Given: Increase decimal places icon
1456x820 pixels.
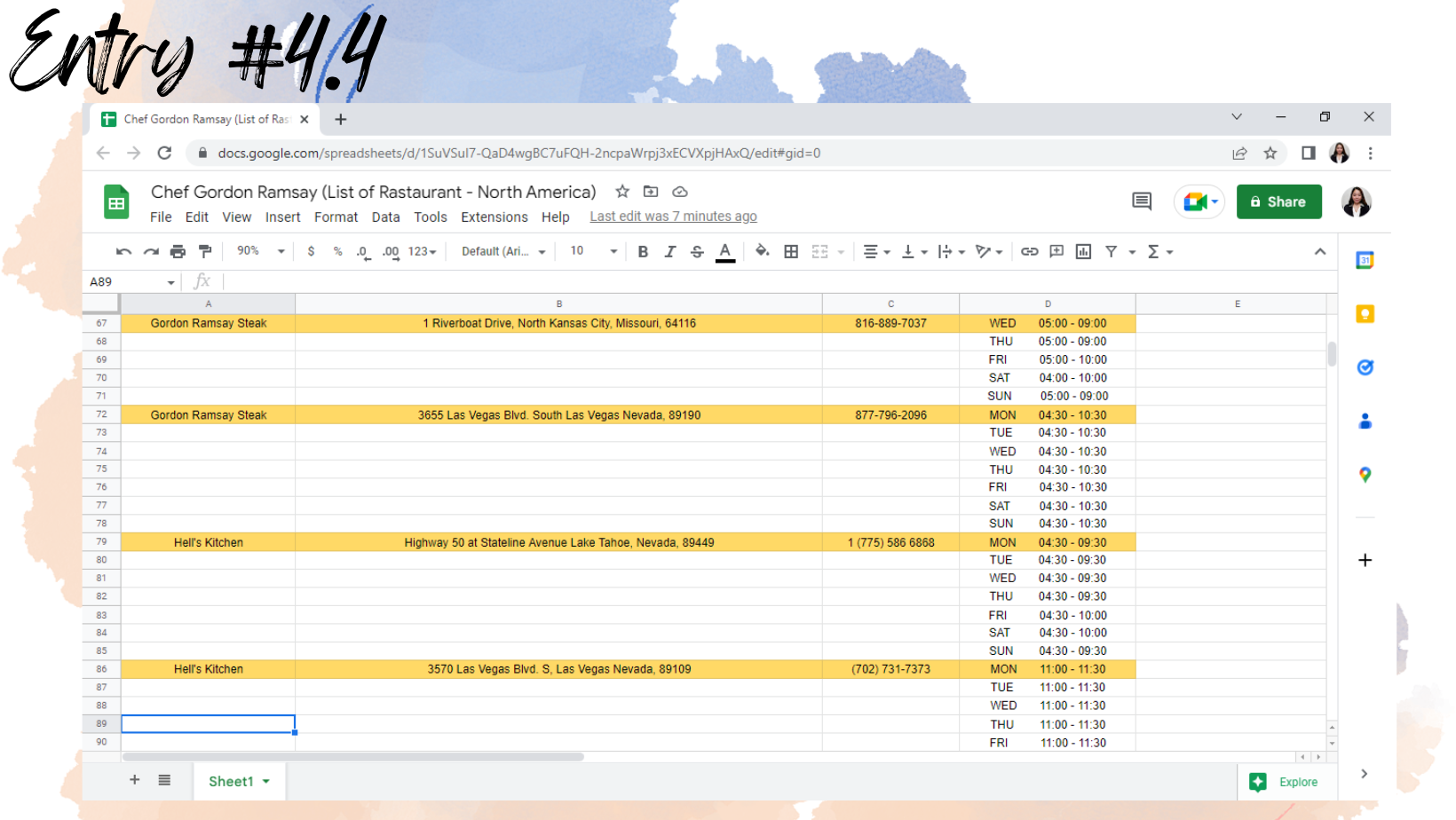Looking at the screenshot, I should tap(391, 252).
